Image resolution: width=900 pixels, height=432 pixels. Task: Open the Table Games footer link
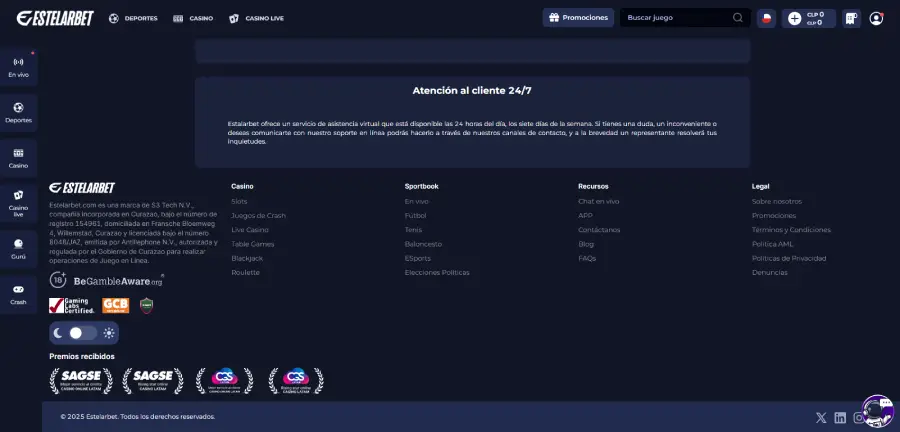coord(253,244)
